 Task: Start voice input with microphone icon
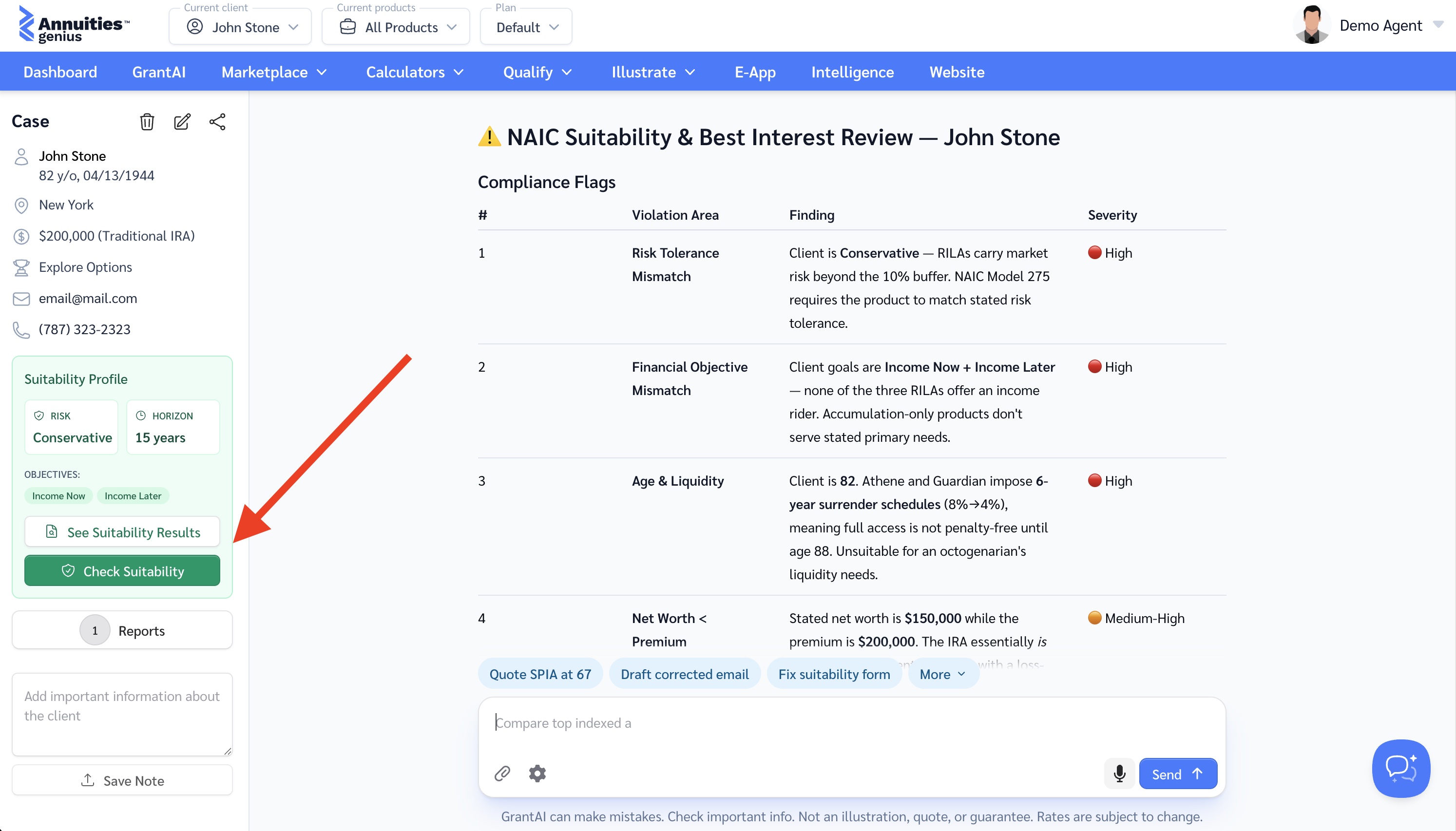click(x=1119, y=774)
